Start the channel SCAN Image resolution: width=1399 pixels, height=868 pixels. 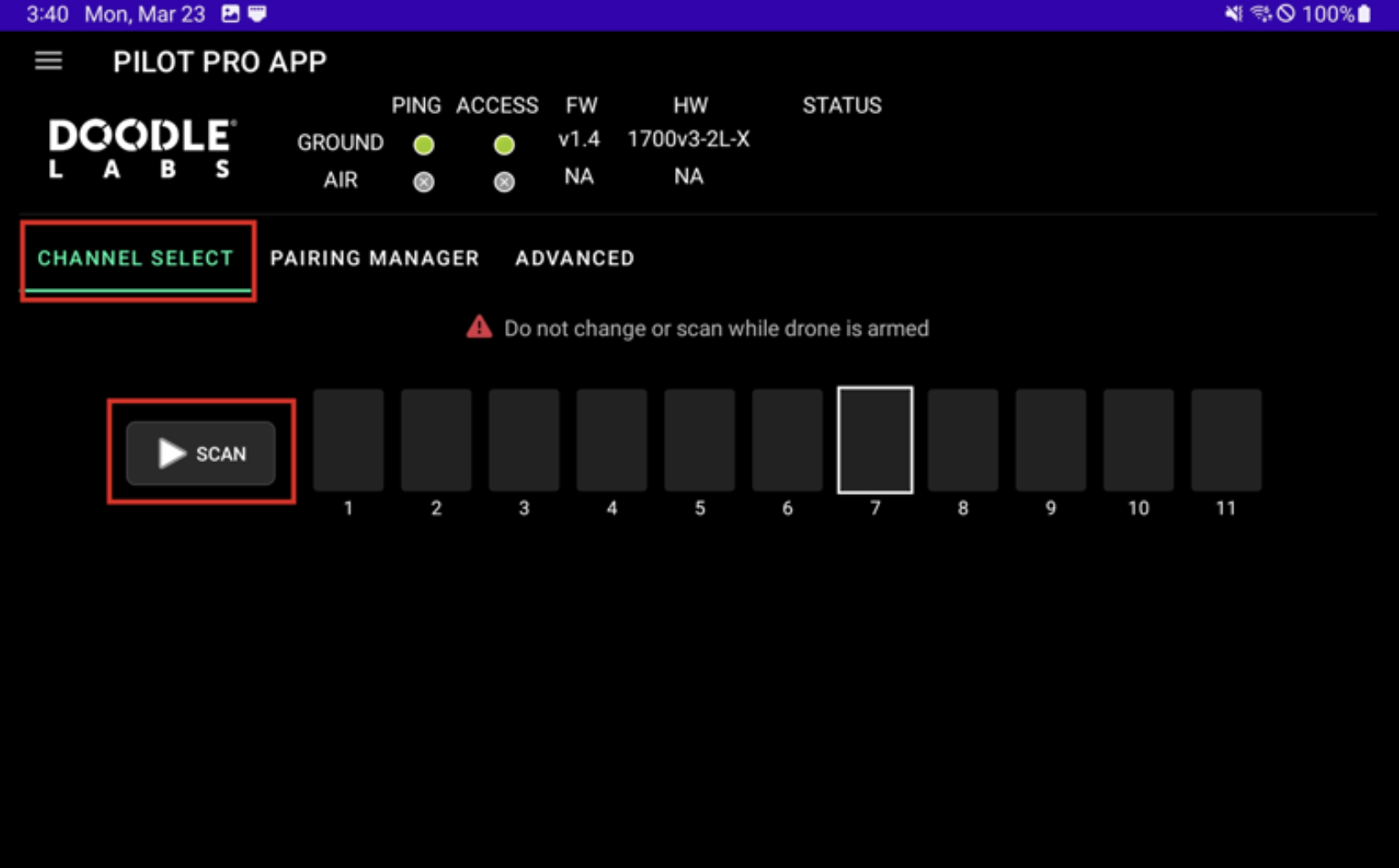click(x=201, y=453)
